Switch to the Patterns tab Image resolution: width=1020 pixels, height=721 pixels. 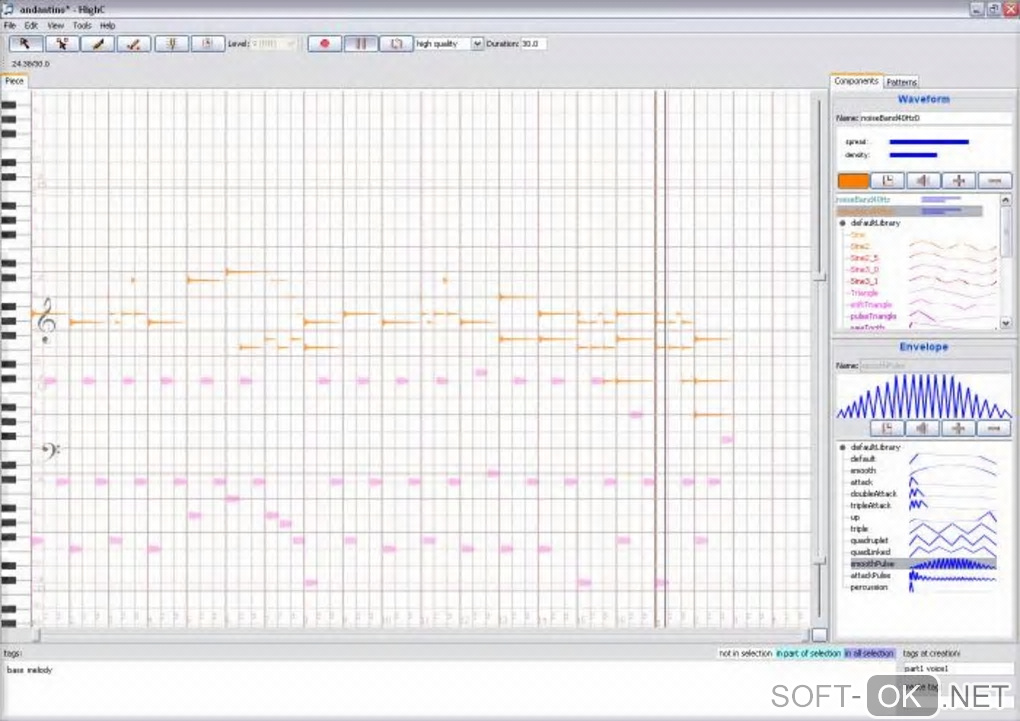coord(902,82)
